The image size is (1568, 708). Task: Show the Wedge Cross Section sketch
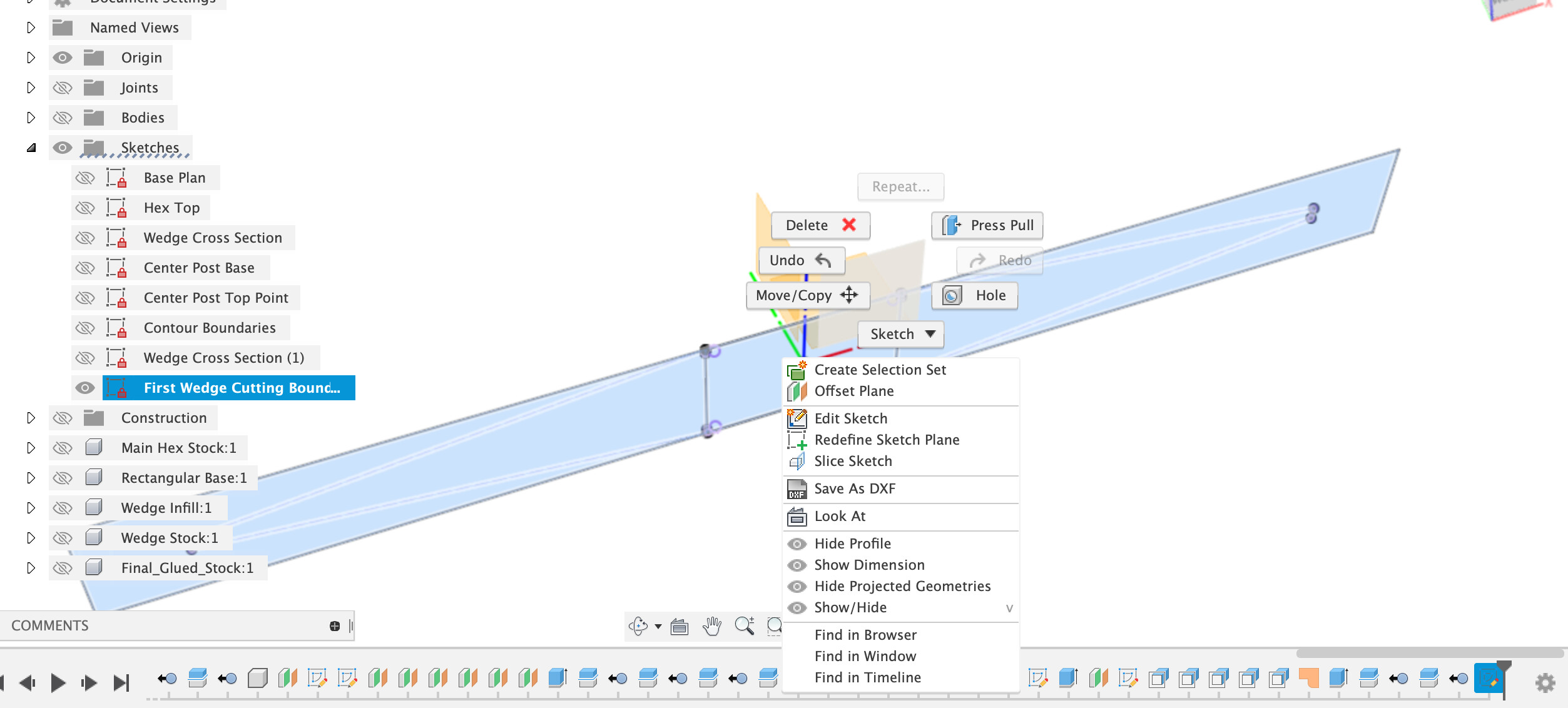click(x=85, y=238)
